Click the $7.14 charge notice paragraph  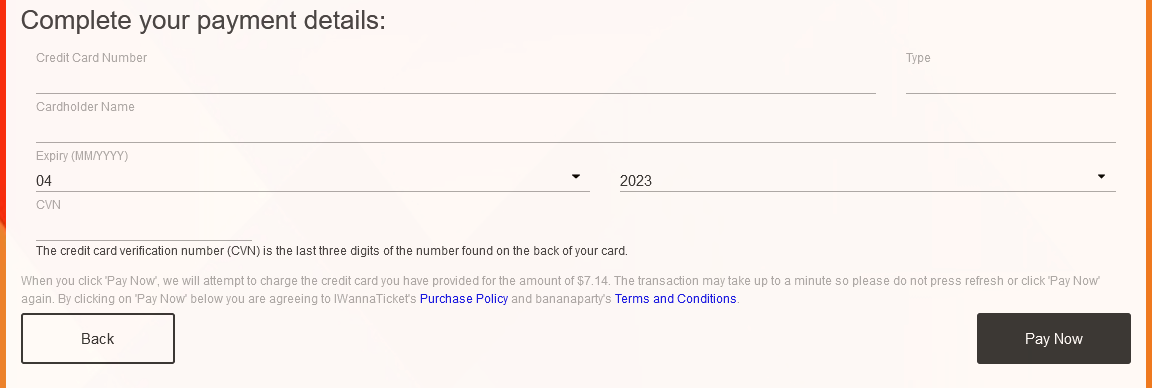click(x=561, y=290)
